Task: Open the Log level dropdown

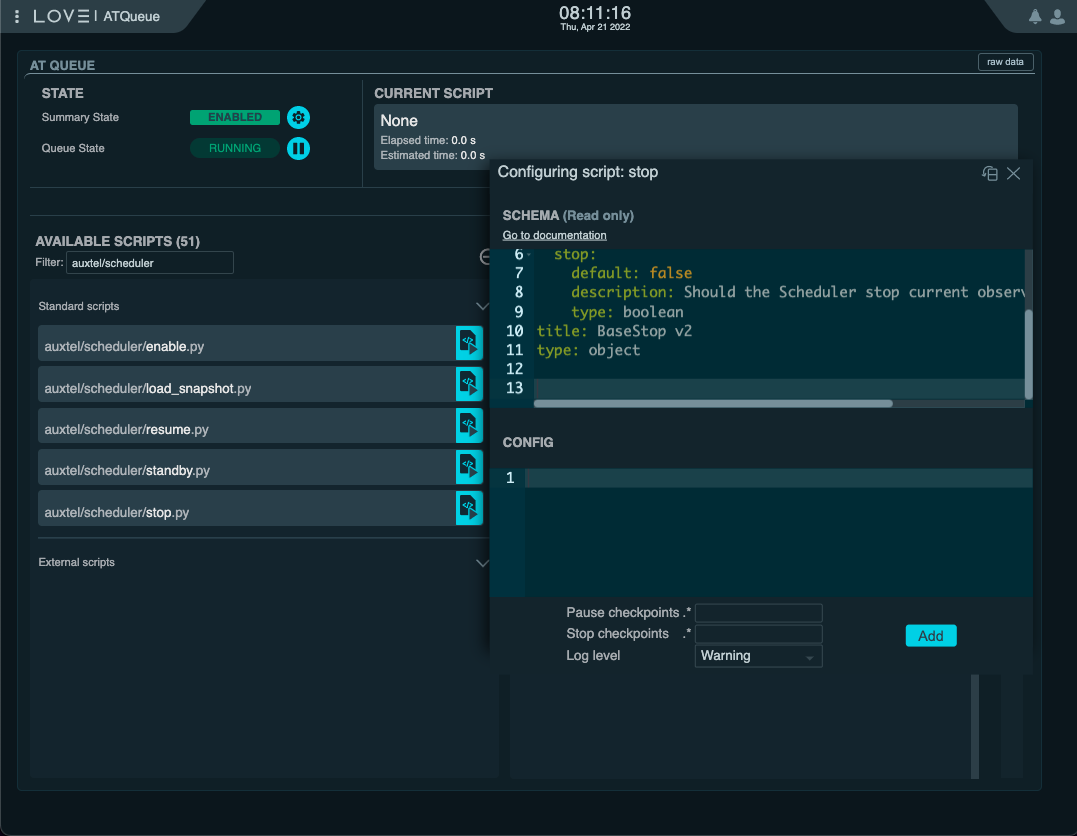Action: point(758,655)
